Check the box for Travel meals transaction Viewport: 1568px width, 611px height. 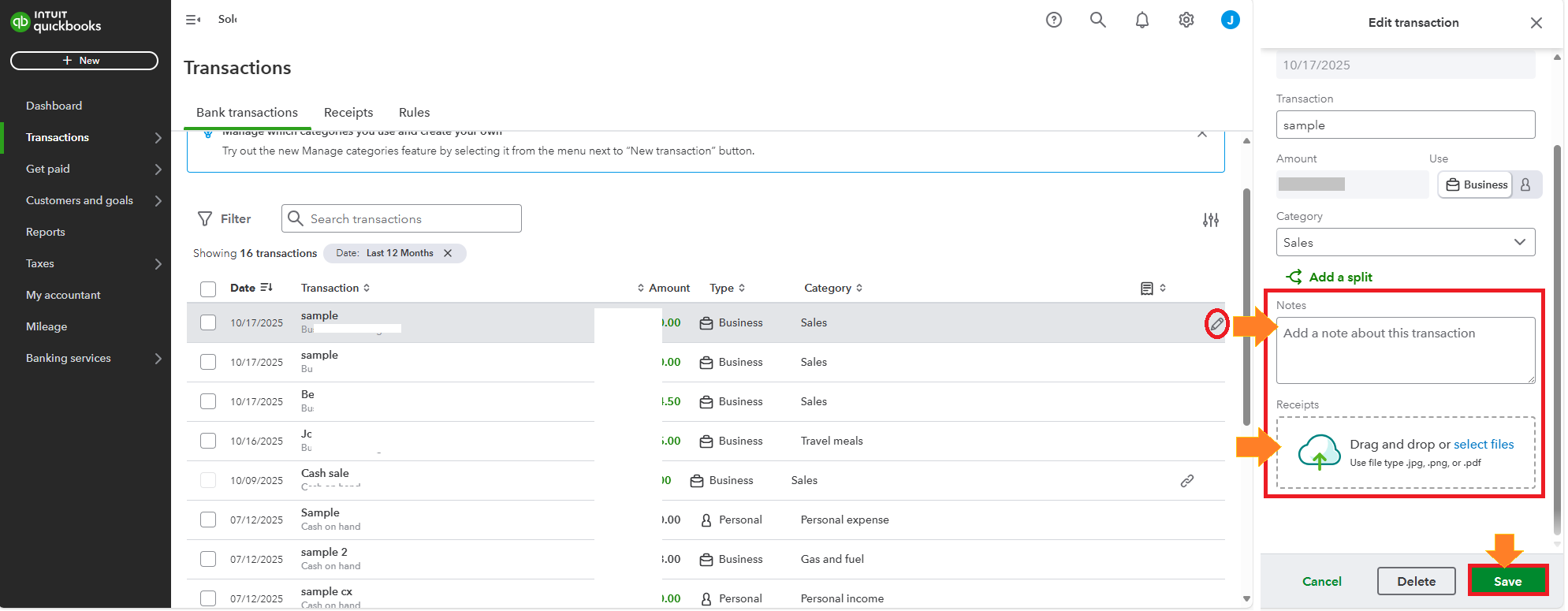(208, 441)
